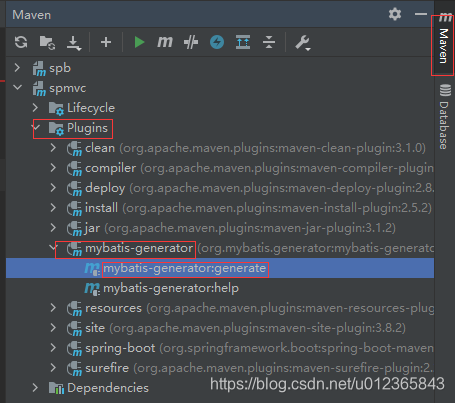Collapse all tree nodes icon

pyautogui.click(x=269, y=42)
